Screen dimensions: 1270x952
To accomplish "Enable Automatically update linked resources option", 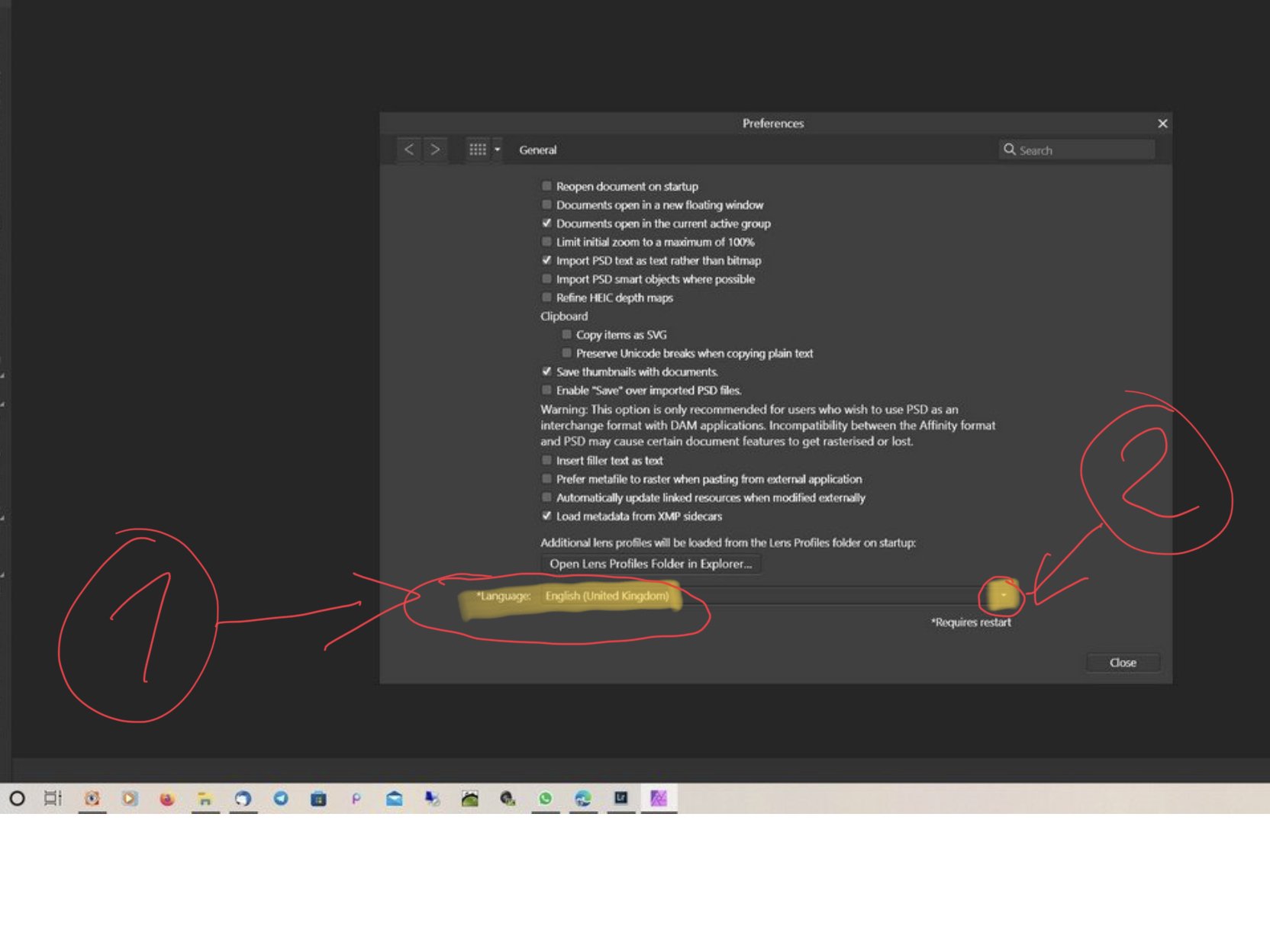I will (x=546, y=497).
